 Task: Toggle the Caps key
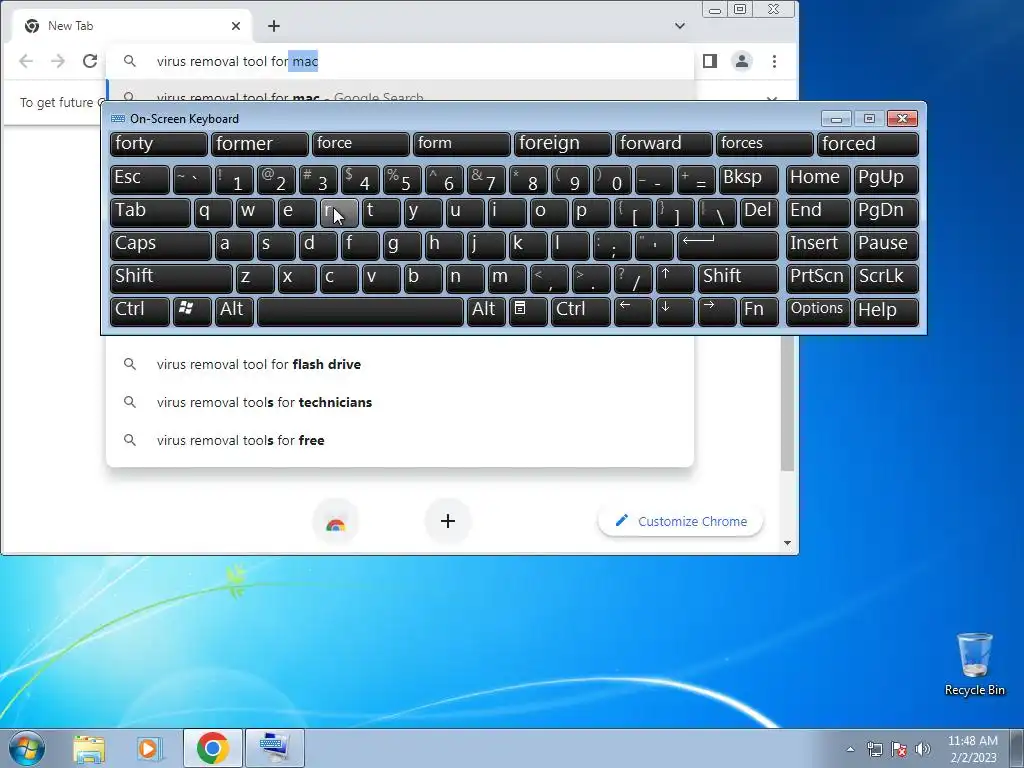(x=161, y=244)
